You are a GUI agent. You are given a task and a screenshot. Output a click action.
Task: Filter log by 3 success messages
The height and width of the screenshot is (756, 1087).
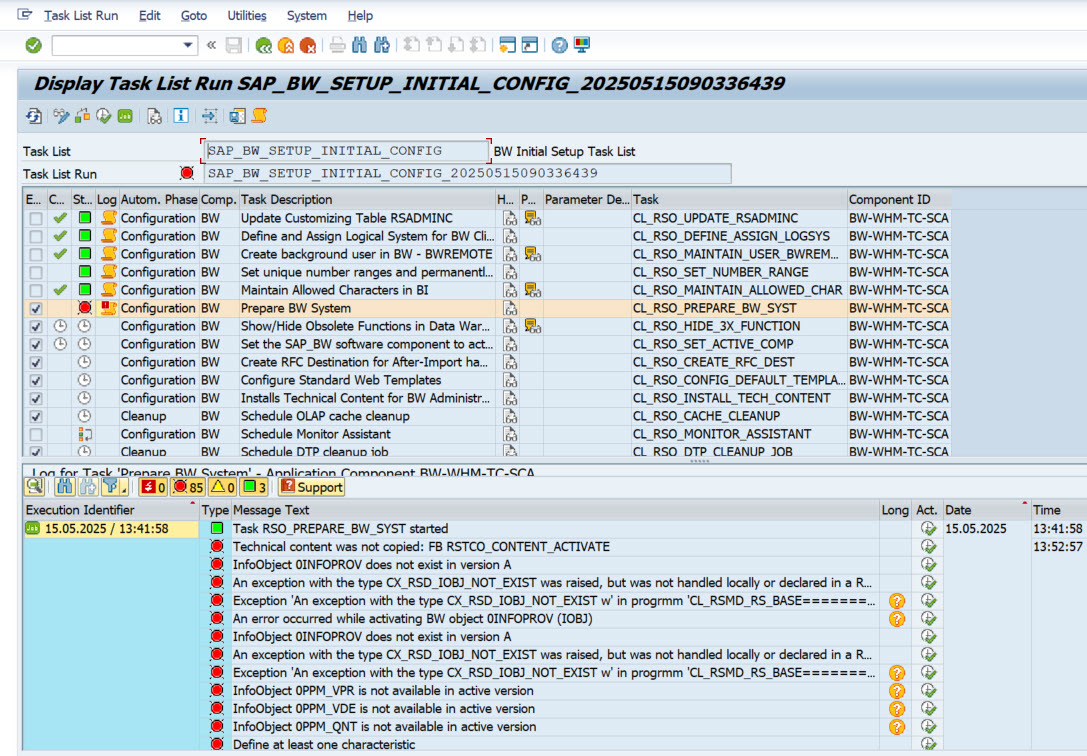tap(254, 487)
